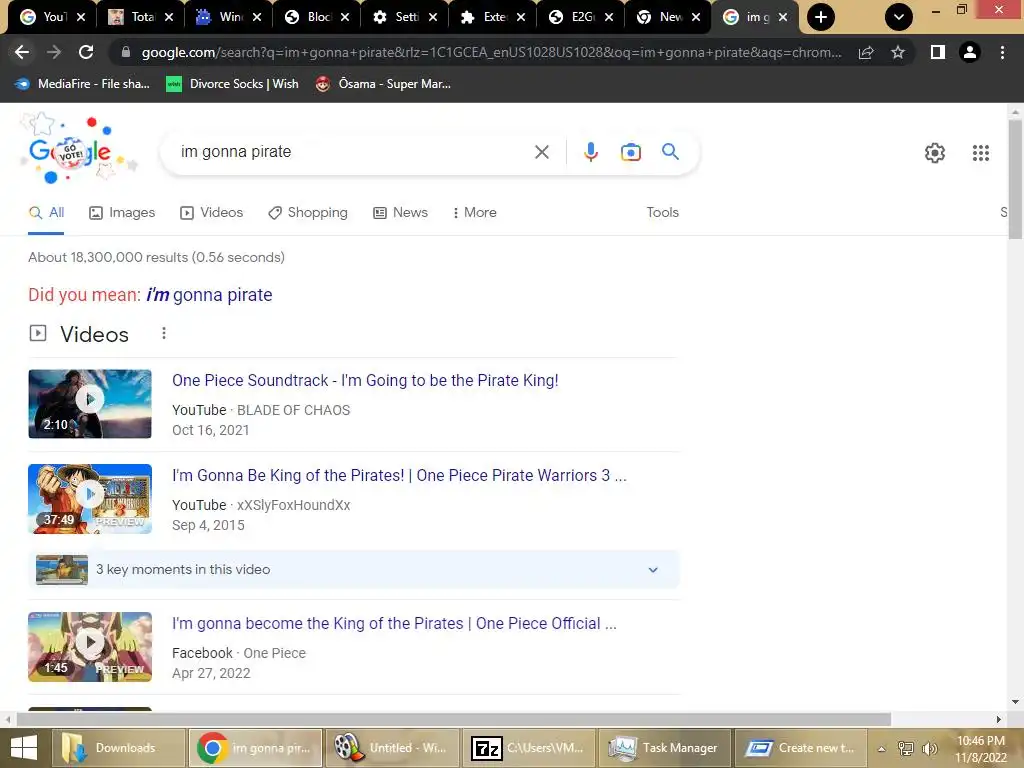Open a new tab with the plus button

(821, 17)
